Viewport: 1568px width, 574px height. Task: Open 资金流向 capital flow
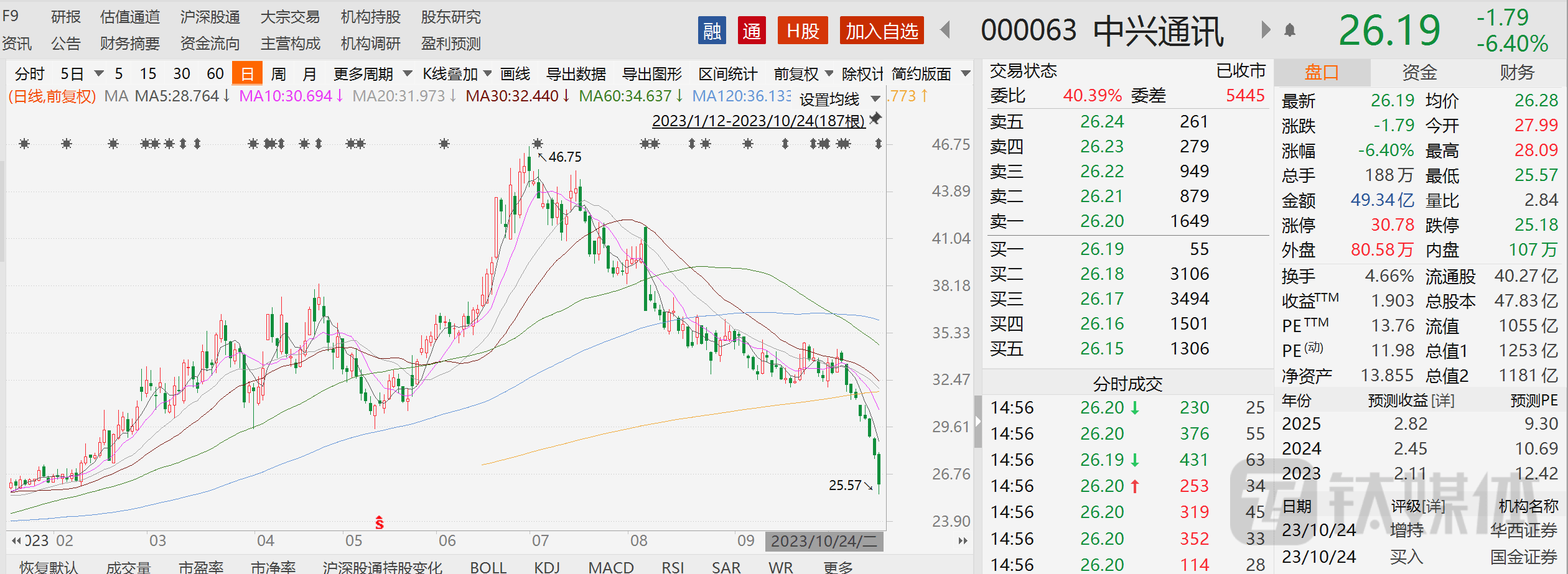(x=210, y=44)
